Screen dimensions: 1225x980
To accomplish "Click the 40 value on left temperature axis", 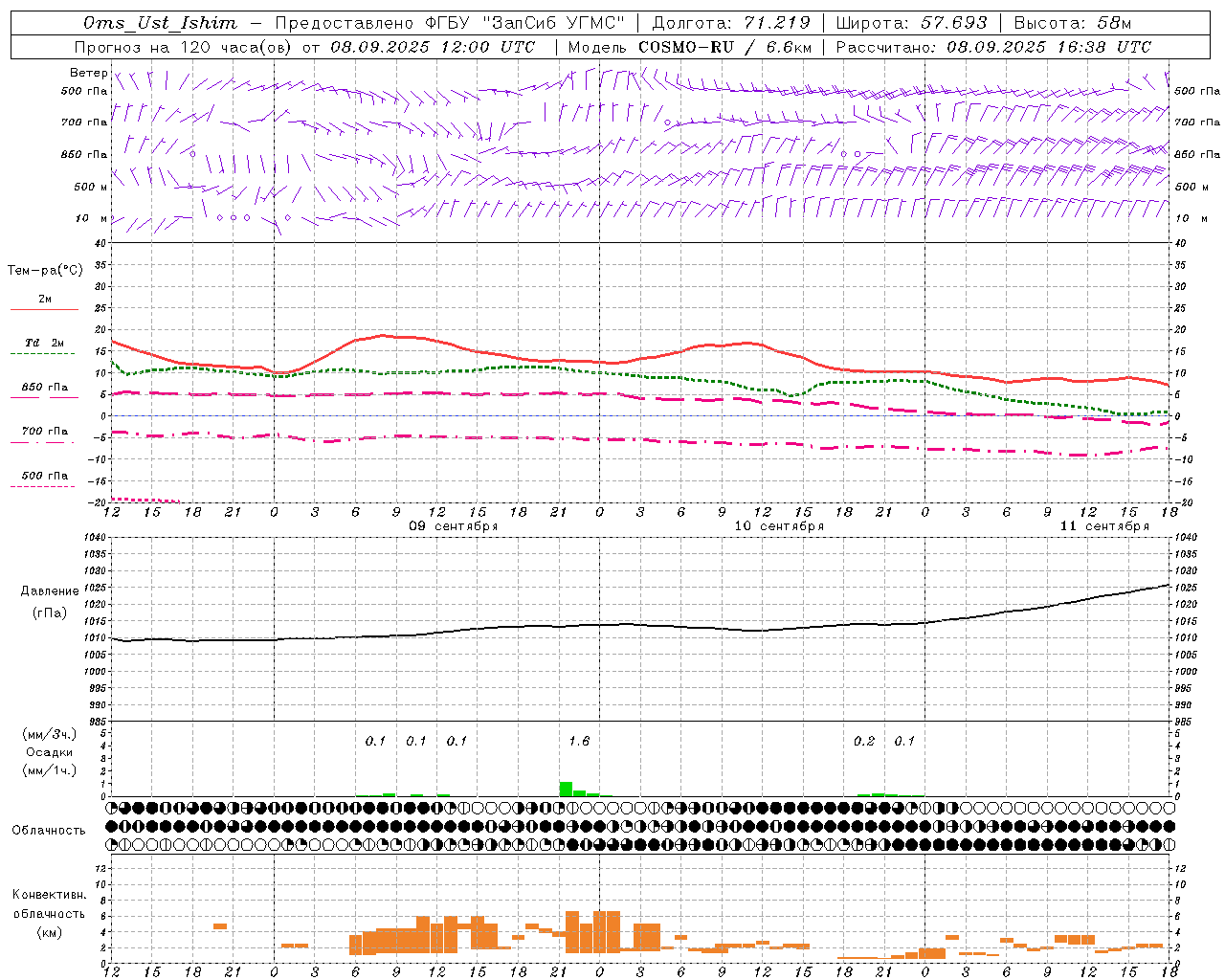I will tap(101, 243).
